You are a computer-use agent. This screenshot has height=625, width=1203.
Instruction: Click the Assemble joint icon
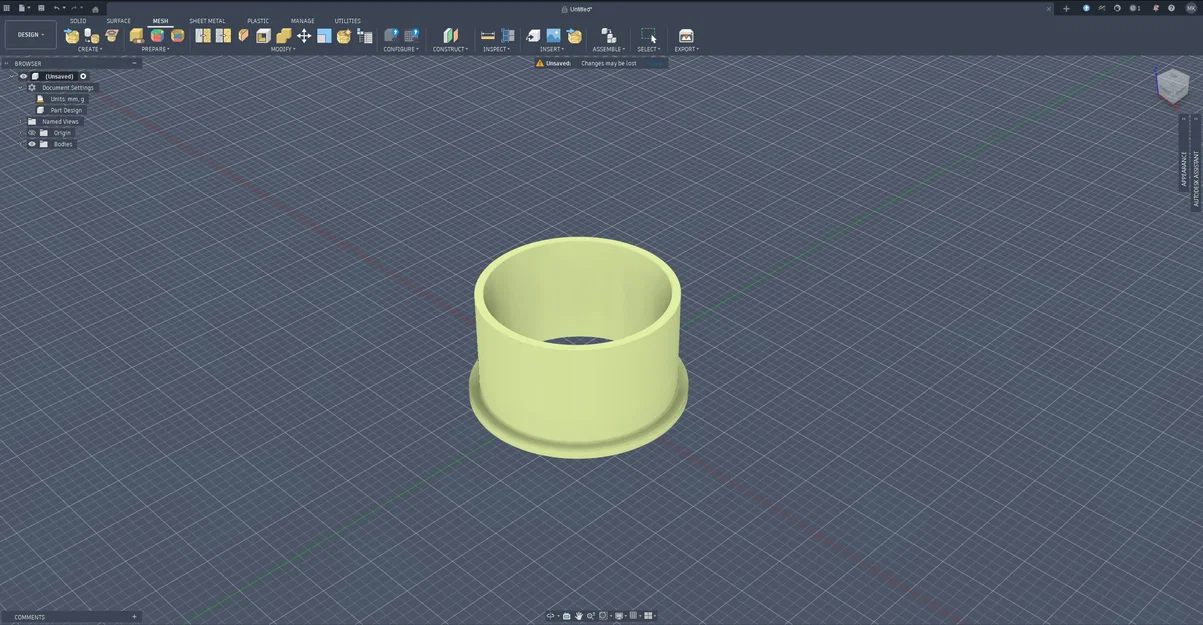coord(608,36)
